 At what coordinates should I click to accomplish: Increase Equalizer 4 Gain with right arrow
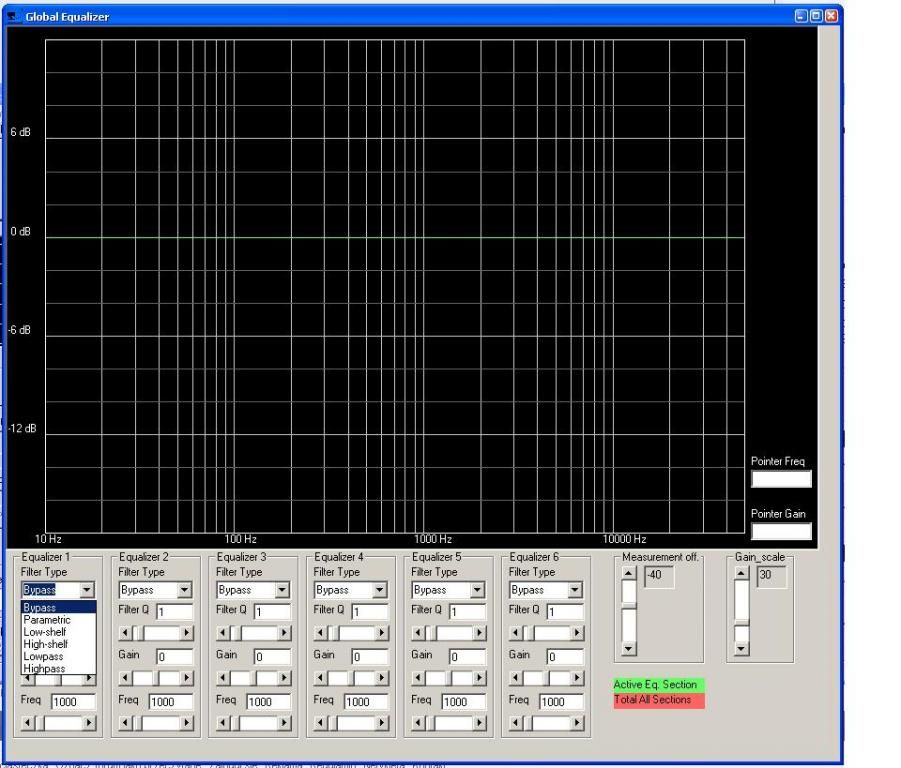(x=382, y=678)
